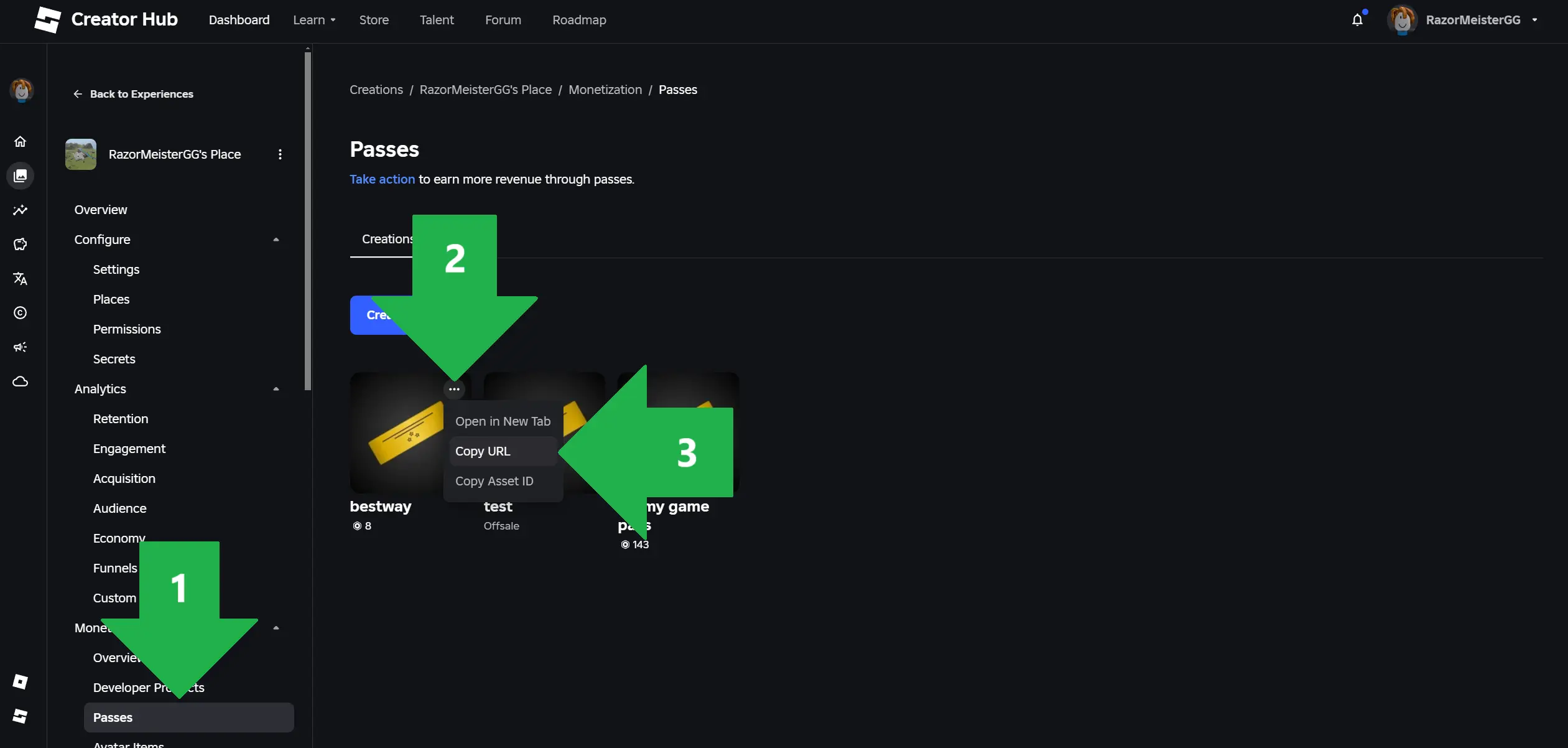
Task: Click Creations in the breadcrumb
Action: click(x=376, y=90)
